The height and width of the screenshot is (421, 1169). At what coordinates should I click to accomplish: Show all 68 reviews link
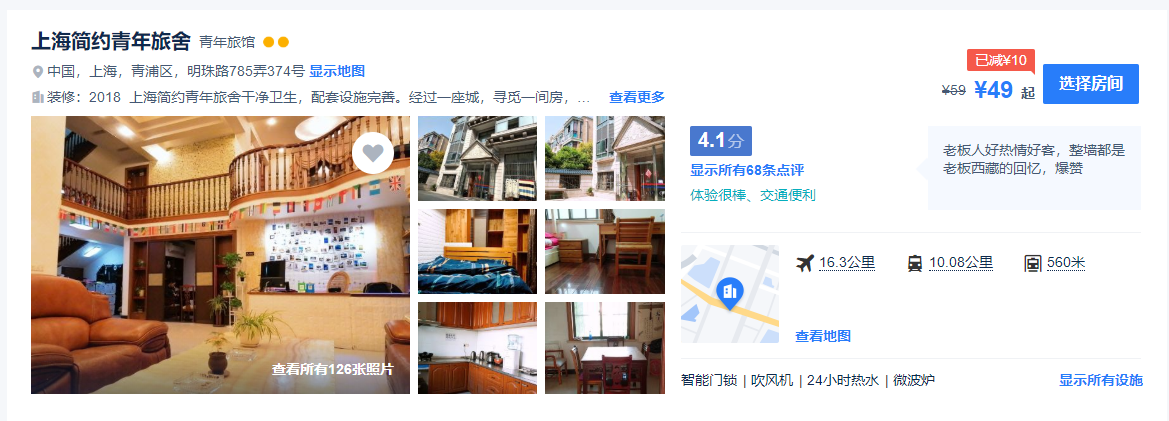pos(747,170)
